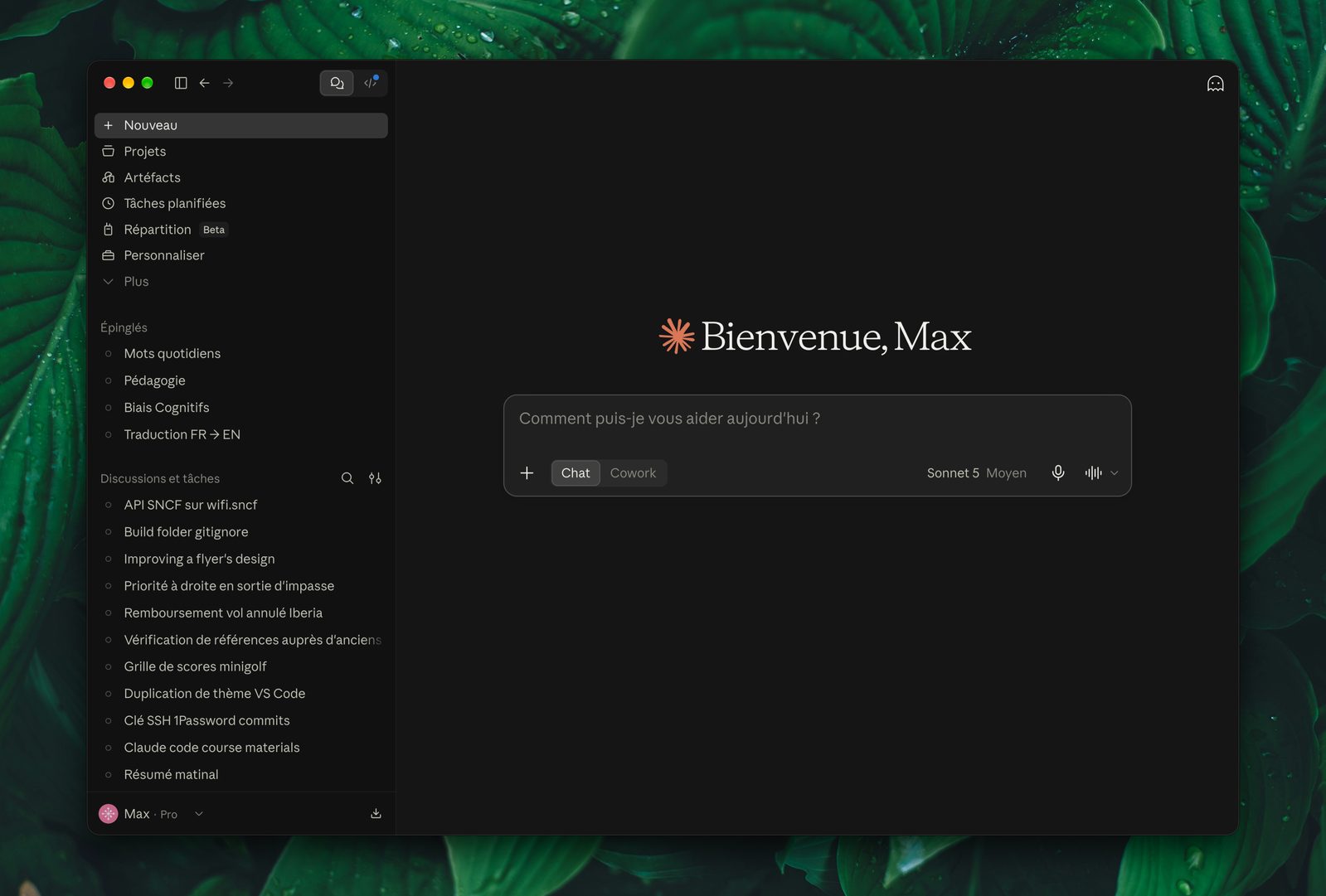Search discussions with the magnifier icon
This screenshot has height=896, width=1326.
pyautogui.click(x=347, y=478)
